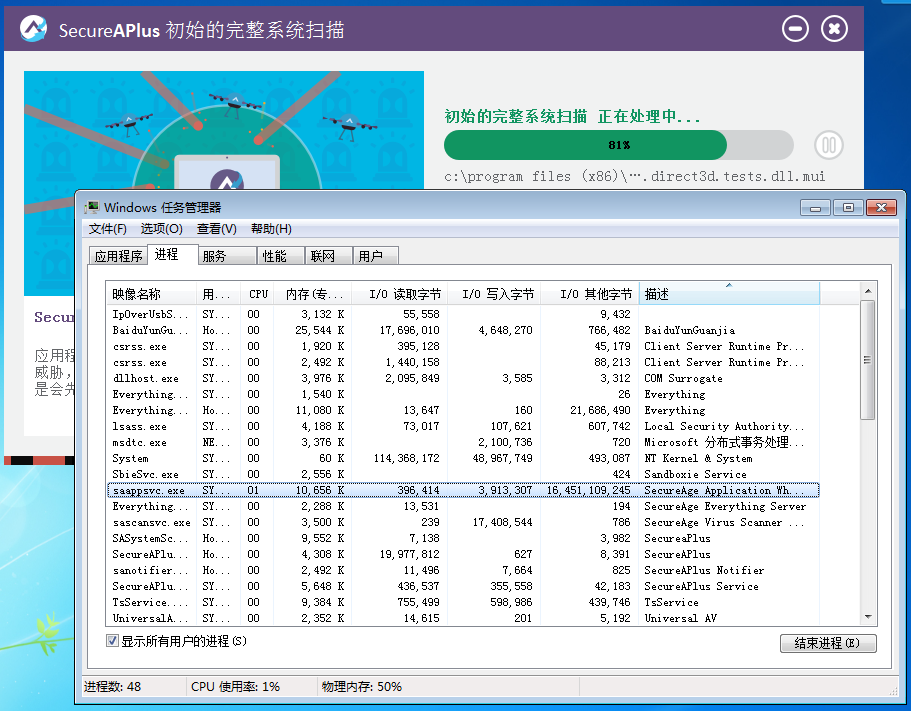
Task: Click the Task Manager icon in title bar
Action: tap(95, 207)
